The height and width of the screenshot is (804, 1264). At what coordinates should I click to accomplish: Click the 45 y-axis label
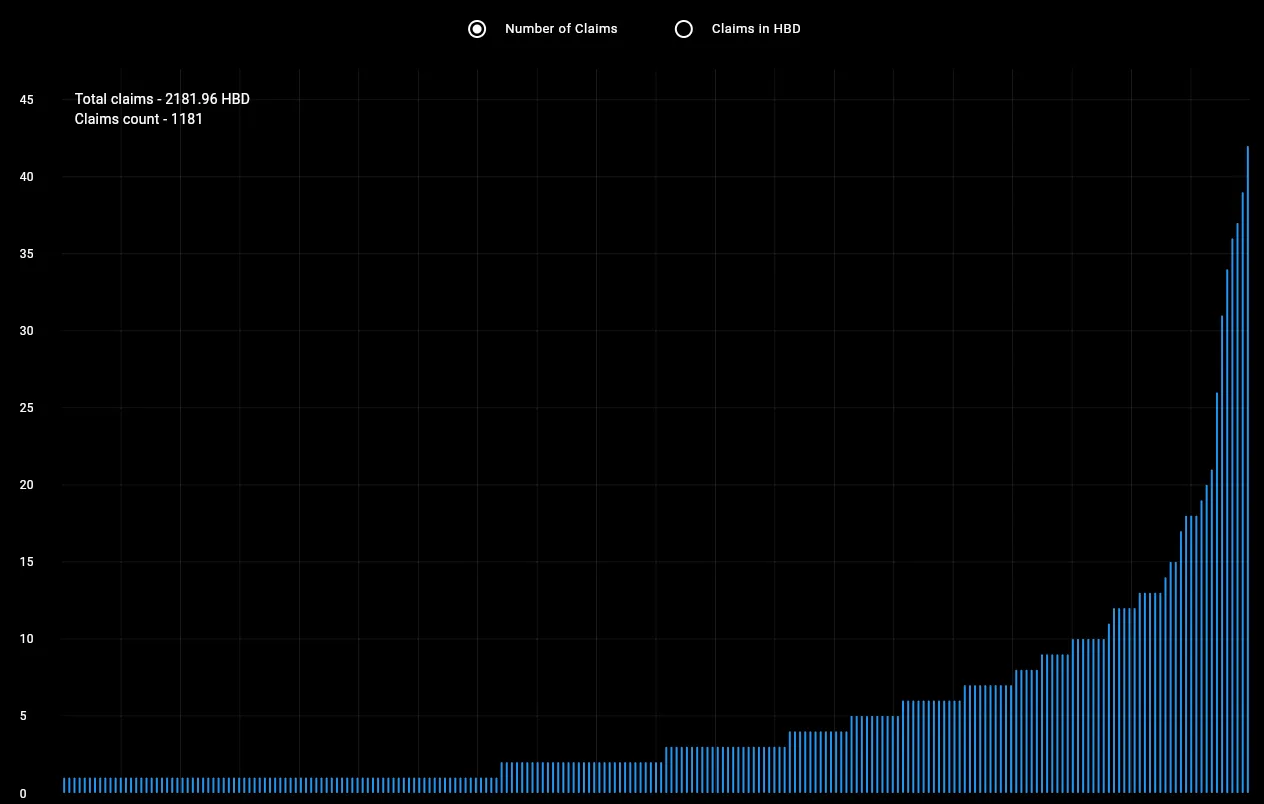(x=26, y=100)
